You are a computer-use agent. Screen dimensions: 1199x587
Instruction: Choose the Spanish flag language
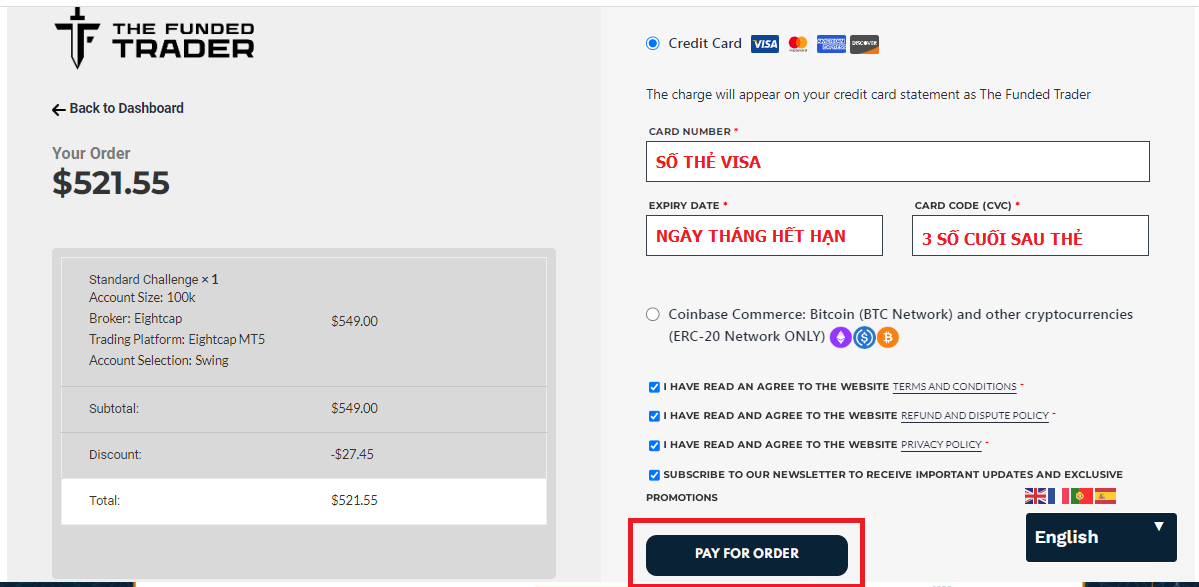(1105, 496)
